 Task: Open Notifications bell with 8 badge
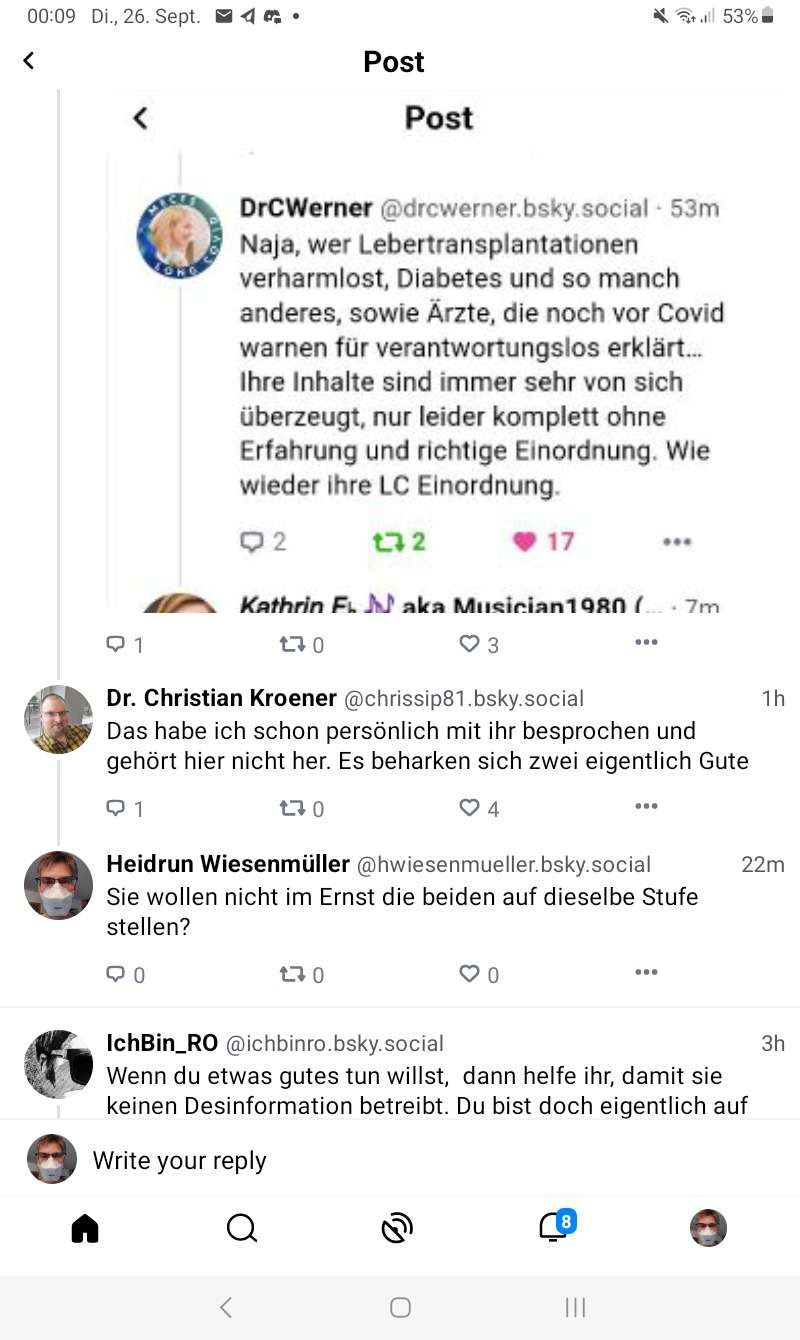pos(554,1226)
